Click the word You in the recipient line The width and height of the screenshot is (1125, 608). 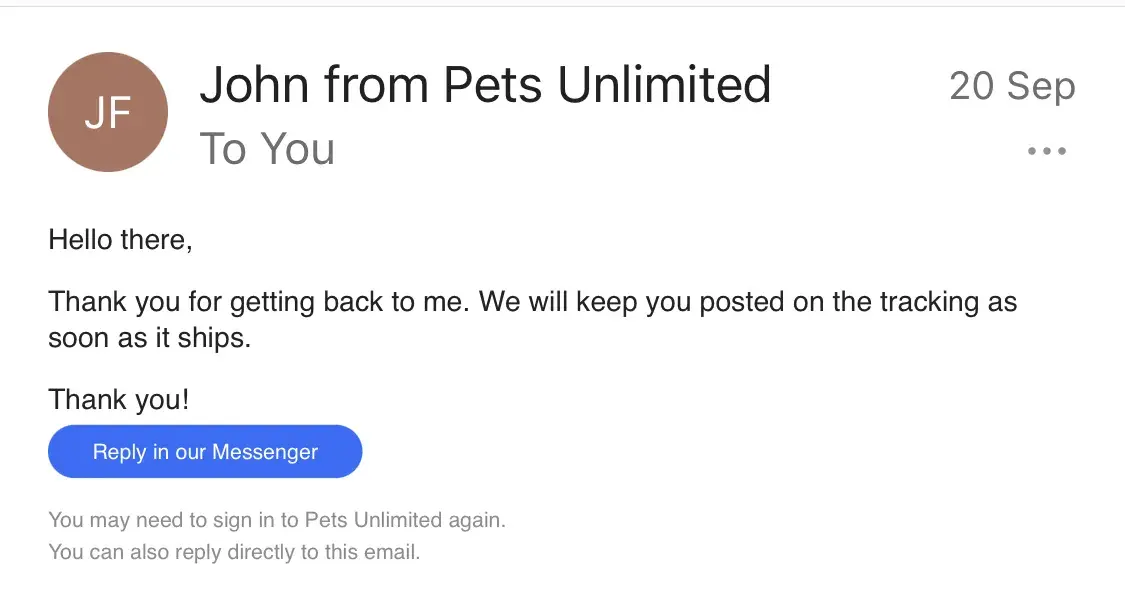tap(297, 150)
